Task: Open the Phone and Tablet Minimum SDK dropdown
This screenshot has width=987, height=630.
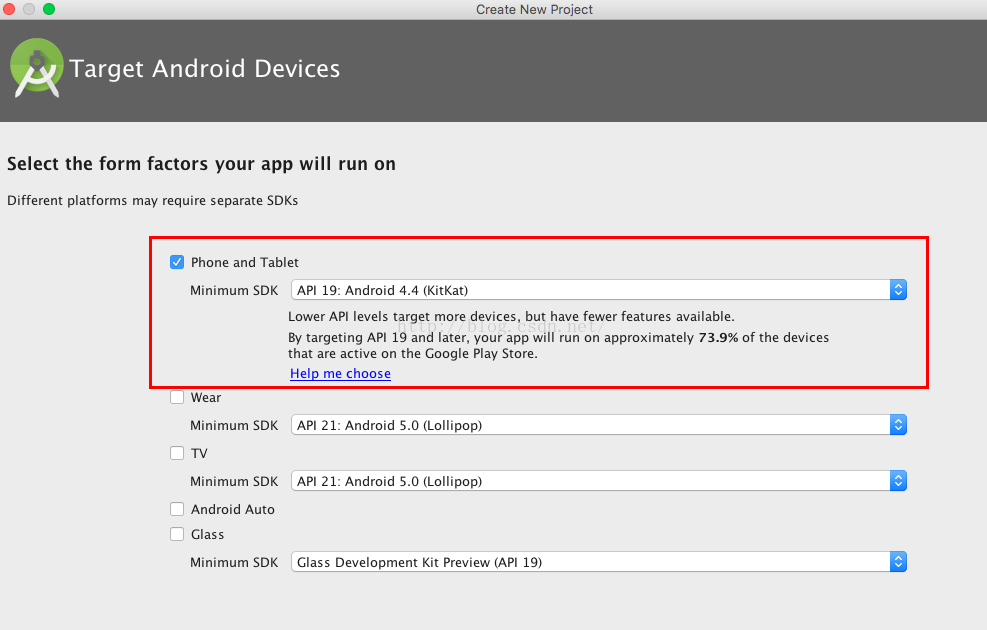Action: pos(598,290)
